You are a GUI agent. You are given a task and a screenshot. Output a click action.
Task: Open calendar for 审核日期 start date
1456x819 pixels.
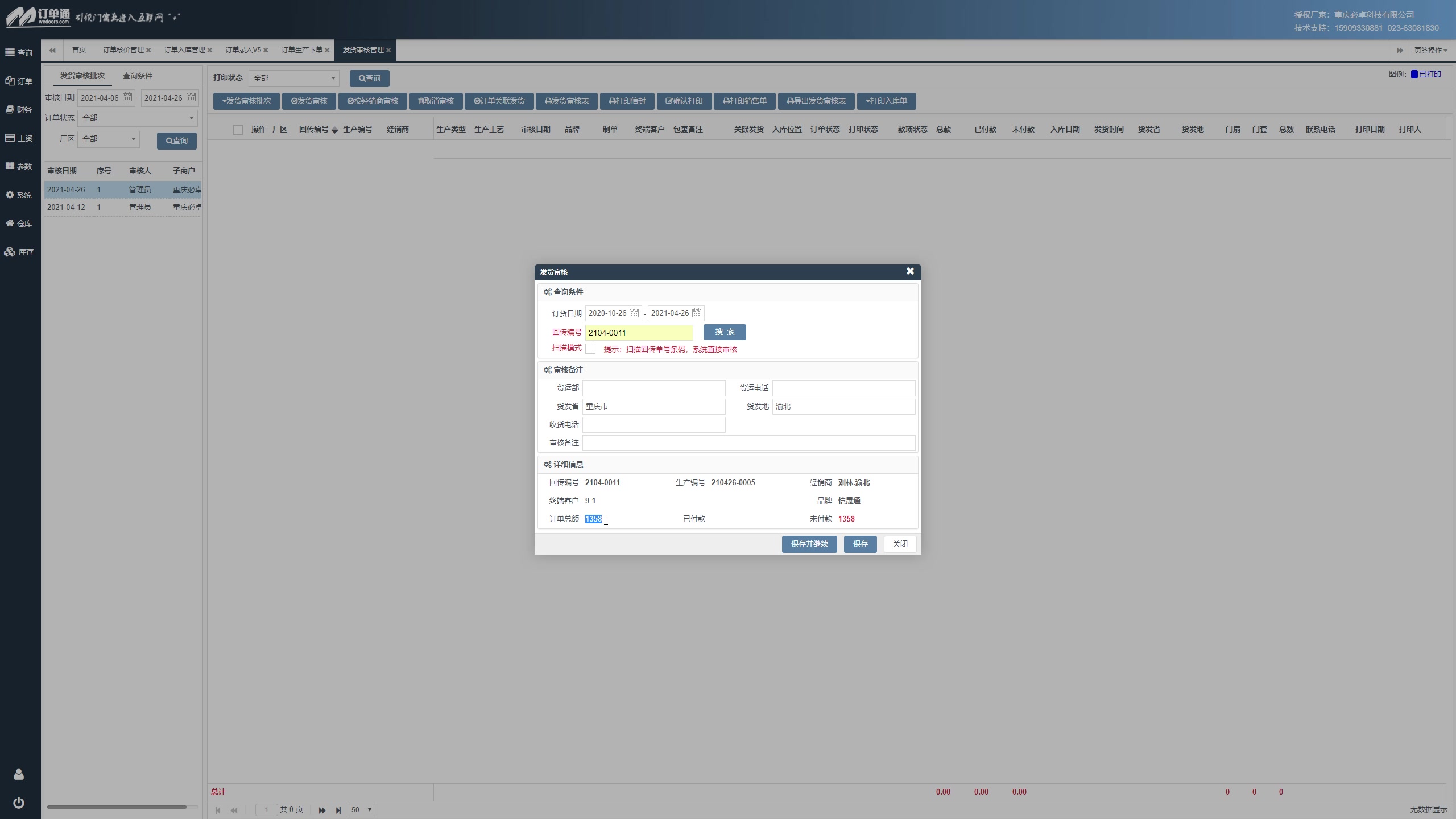pyautogui.click(x=127, y=97)
